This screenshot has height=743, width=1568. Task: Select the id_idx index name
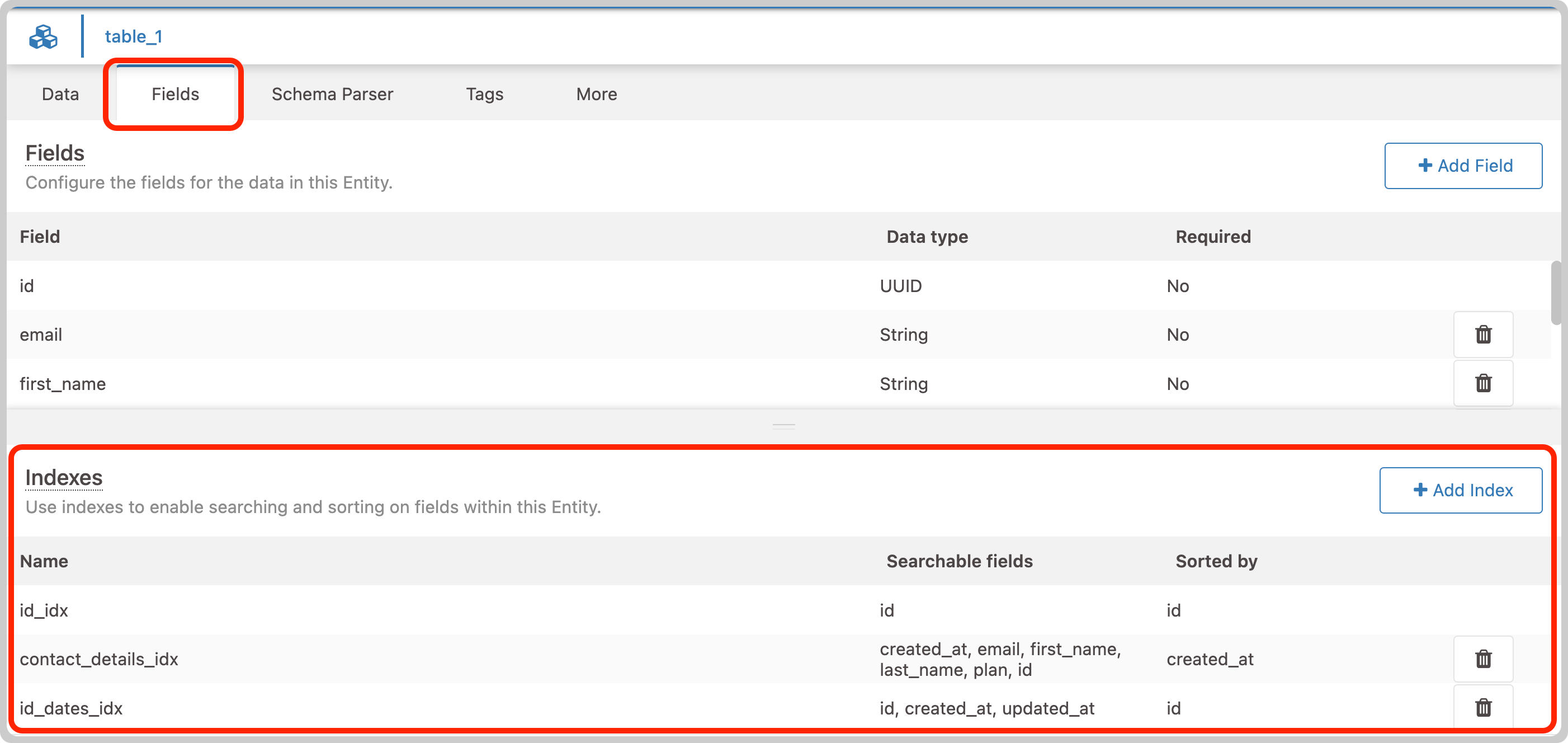(44, 610)
